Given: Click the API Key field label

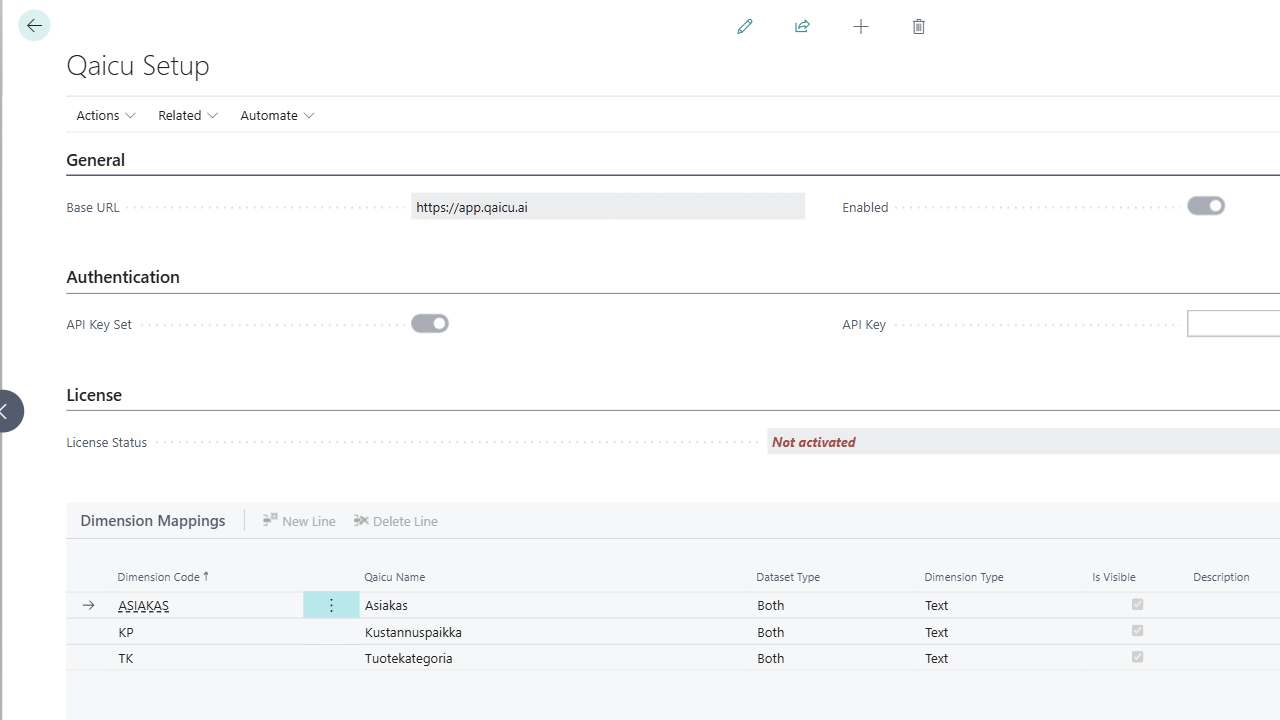Looking at the screenshot, I should point(864,324).
